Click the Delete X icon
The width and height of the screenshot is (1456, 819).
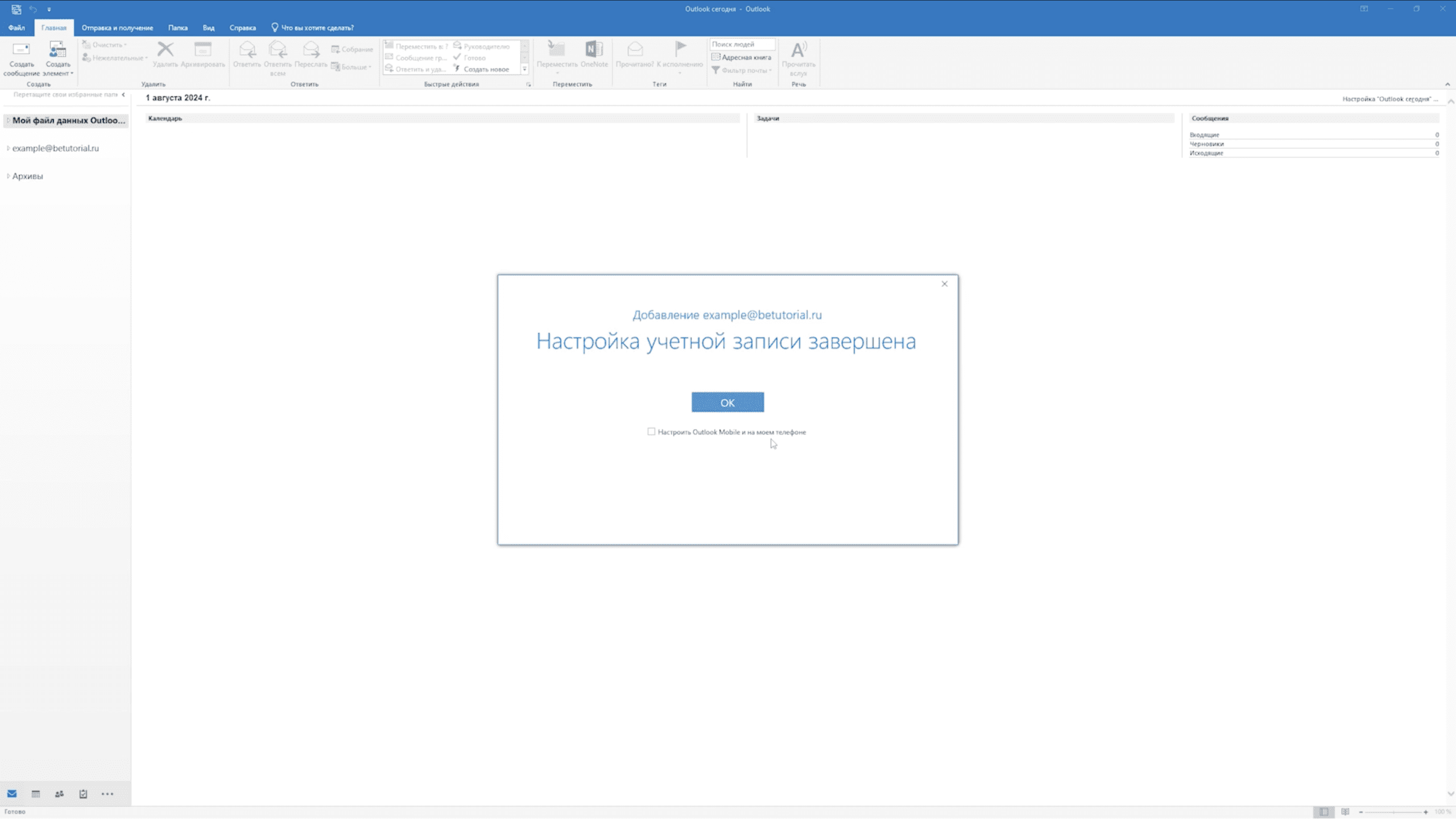(165, 49)
